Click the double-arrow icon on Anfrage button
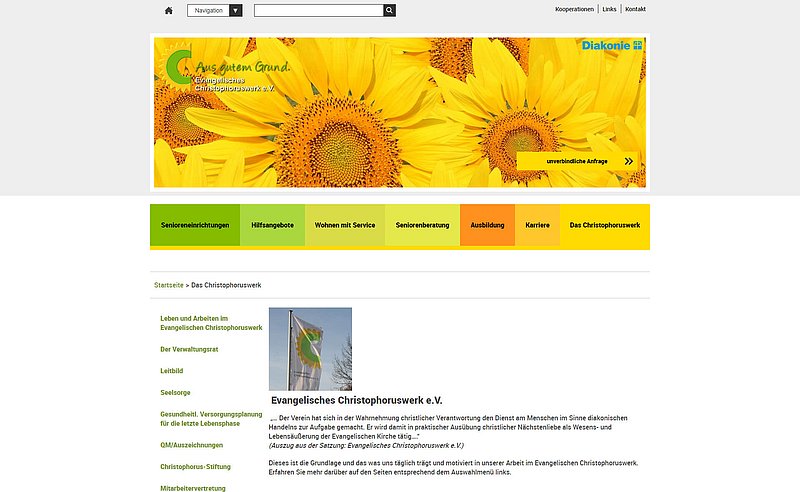Image resolution: width=800 pixels, height=492 pixels. click(x=629, y=161)
